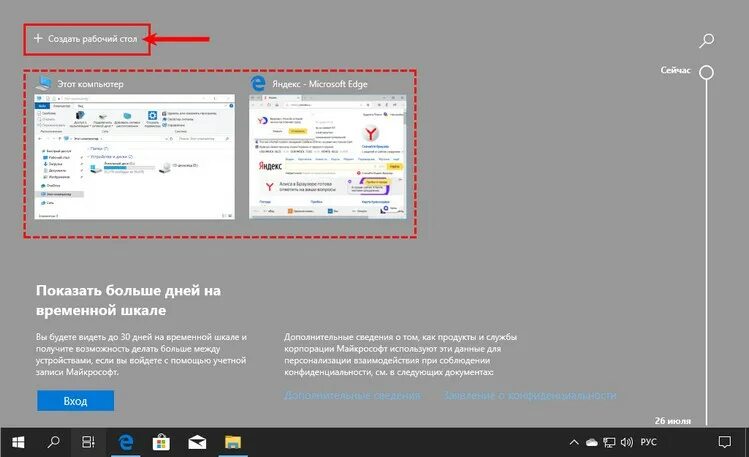Open the network status tray icon
The width and height of the screenshot is (749, 457).
pos(609,442)
